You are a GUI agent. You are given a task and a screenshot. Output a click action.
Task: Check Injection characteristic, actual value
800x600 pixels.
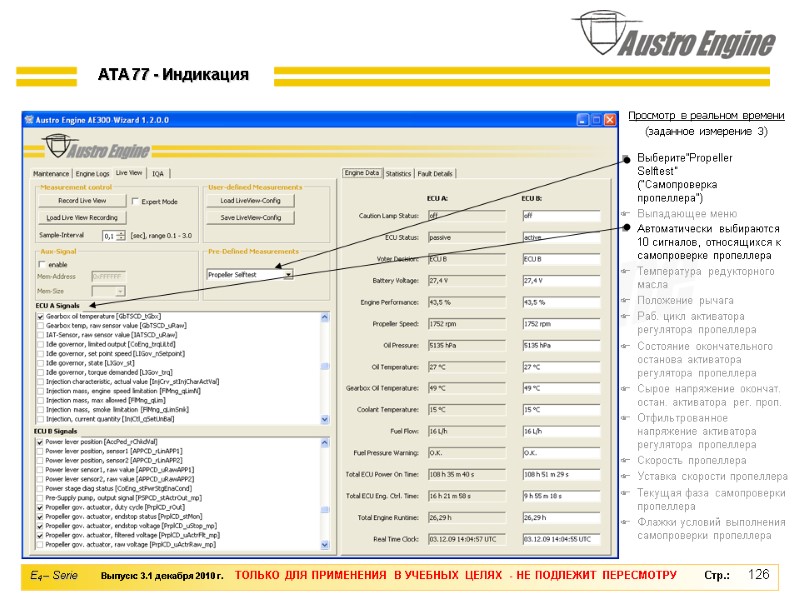(40, 382)
